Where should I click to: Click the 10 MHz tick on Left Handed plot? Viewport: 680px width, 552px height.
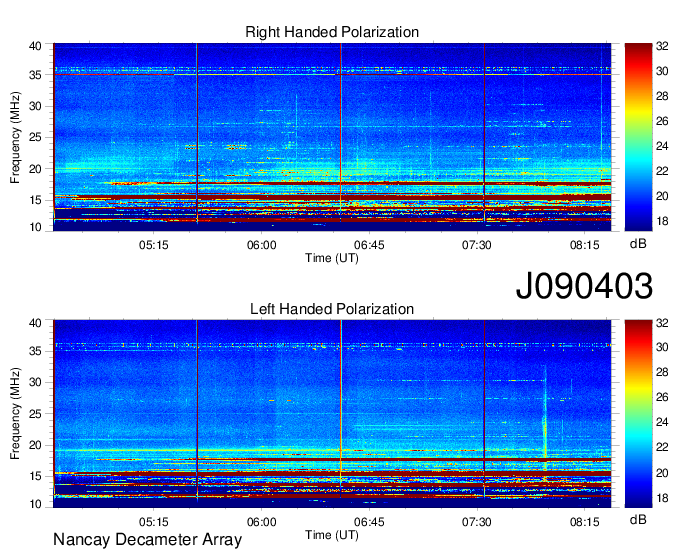click(x=35, y=504)
